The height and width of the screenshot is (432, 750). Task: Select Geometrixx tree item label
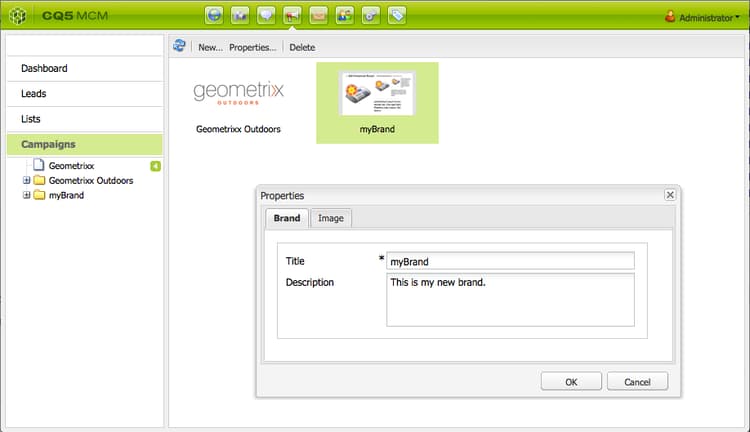point(71,166)
